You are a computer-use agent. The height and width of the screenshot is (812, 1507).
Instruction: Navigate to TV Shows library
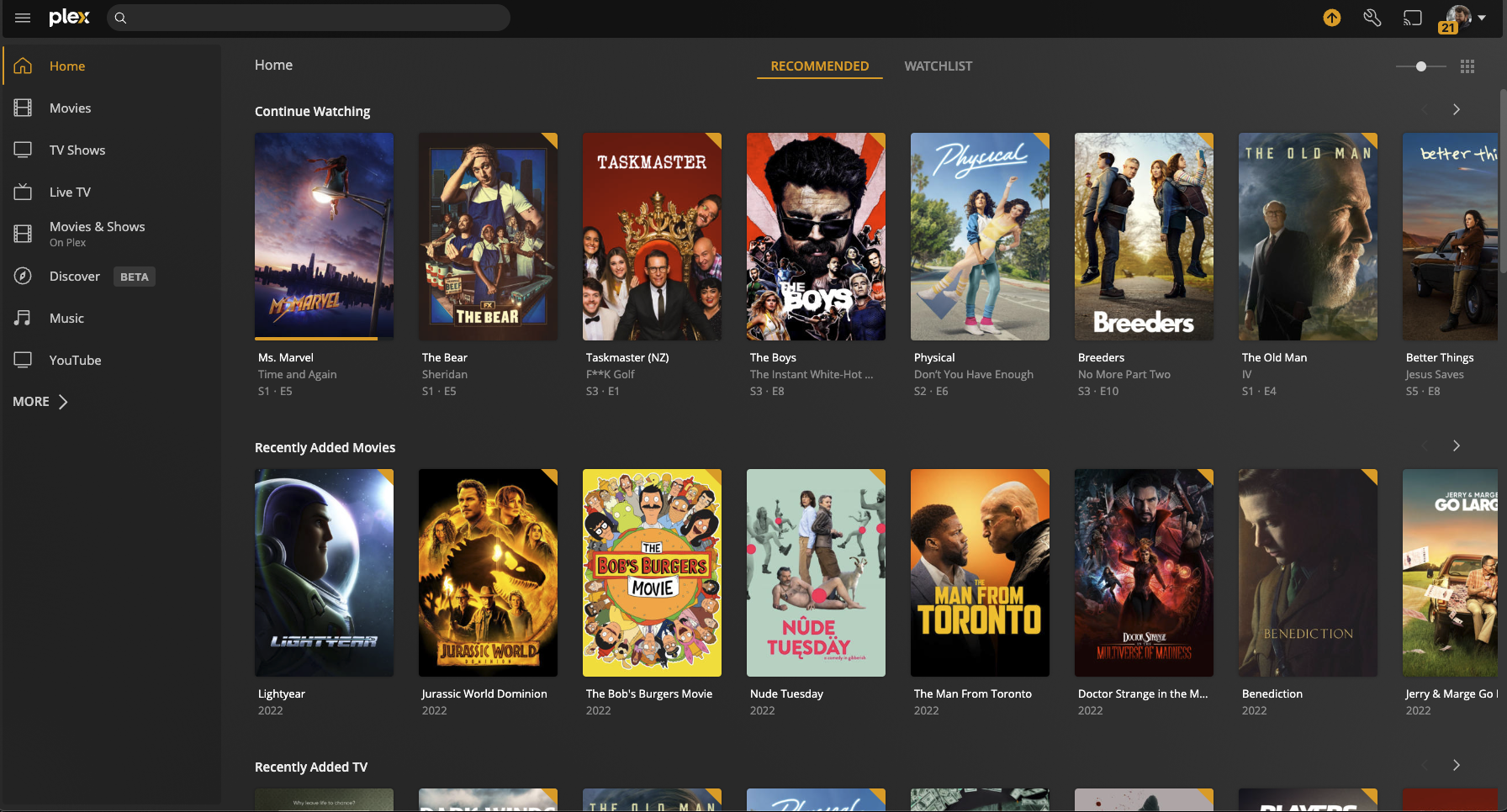pos(77,150)
